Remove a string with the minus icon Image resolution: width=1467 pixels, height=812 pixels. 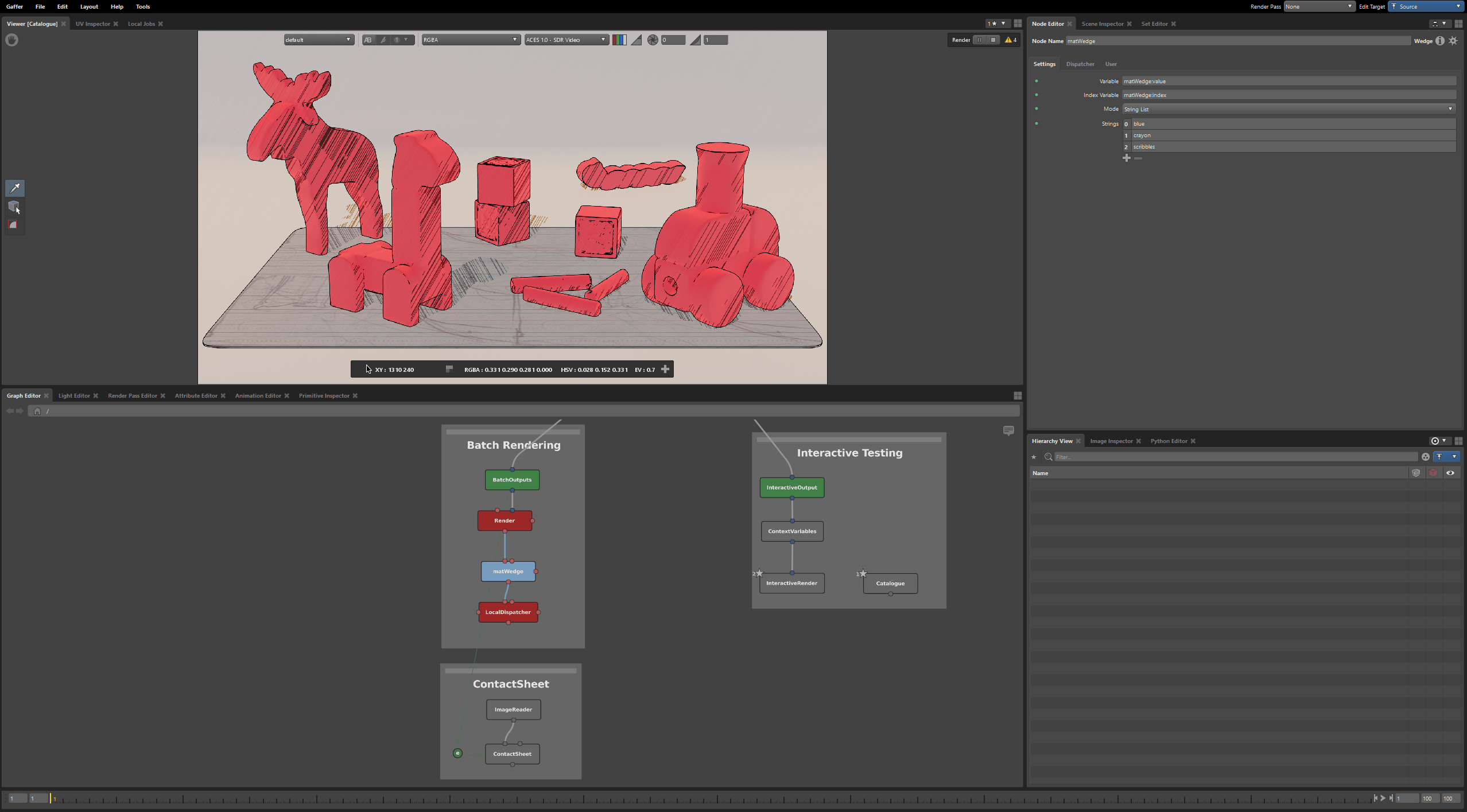coord(1138,158)
